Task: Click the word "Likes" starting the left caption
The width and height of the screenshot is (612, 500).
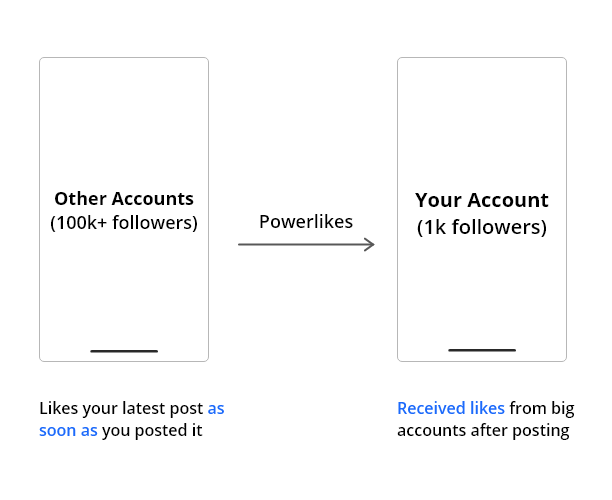Action: click(x=59, y=408)
